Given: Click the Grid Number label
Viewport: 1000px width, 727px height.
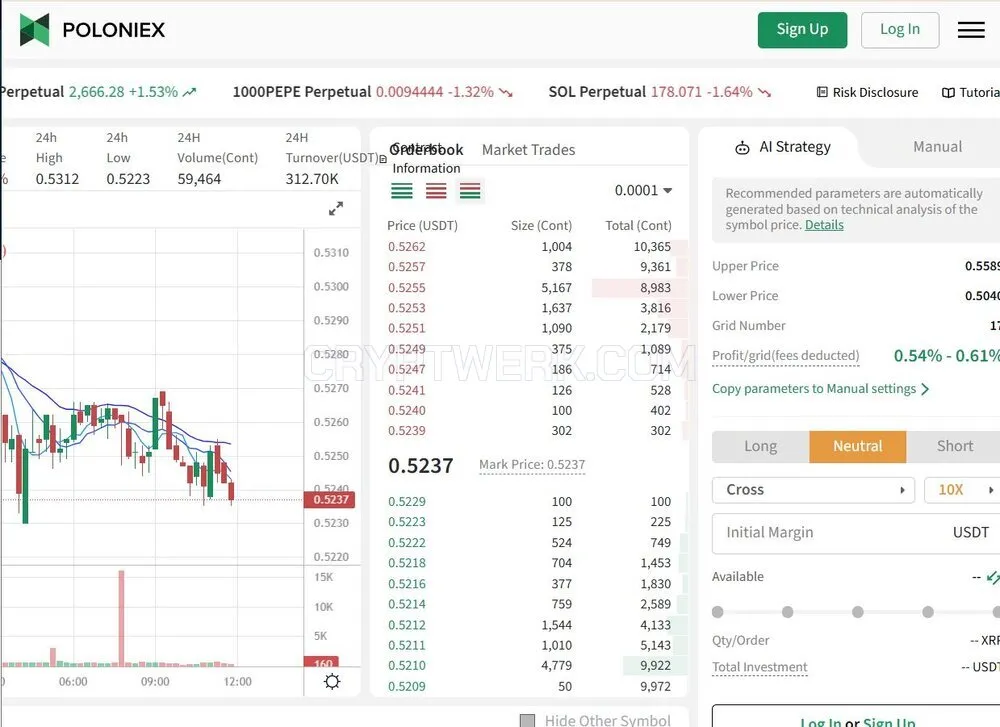Looking at the screenshot, I should pyautogui.click(x=749, y=326).
